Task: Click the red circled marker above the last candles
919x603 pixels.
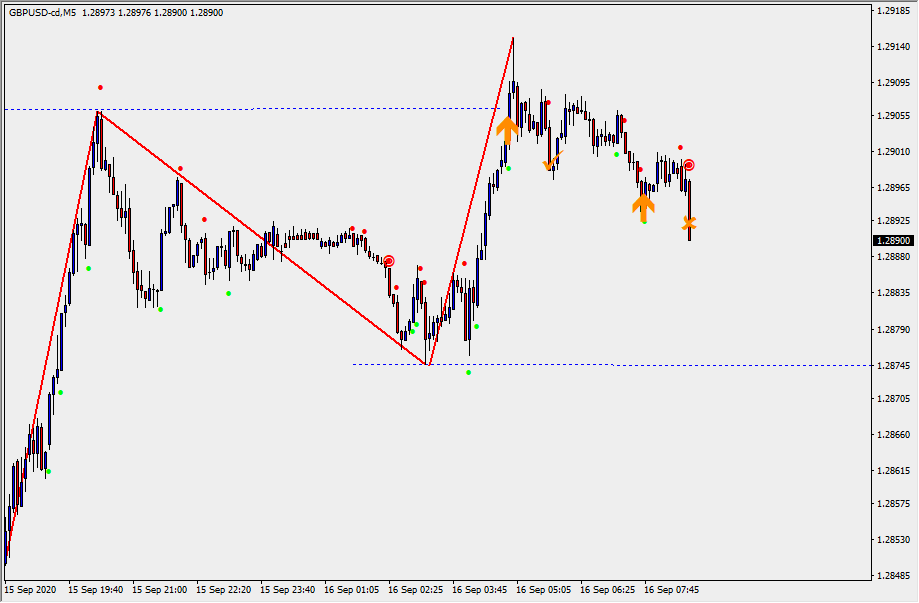Action: coord(689,165)
